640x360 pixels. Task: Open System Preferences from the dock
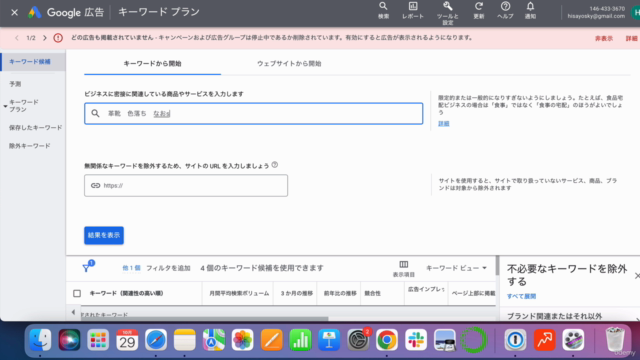(358, 340)
